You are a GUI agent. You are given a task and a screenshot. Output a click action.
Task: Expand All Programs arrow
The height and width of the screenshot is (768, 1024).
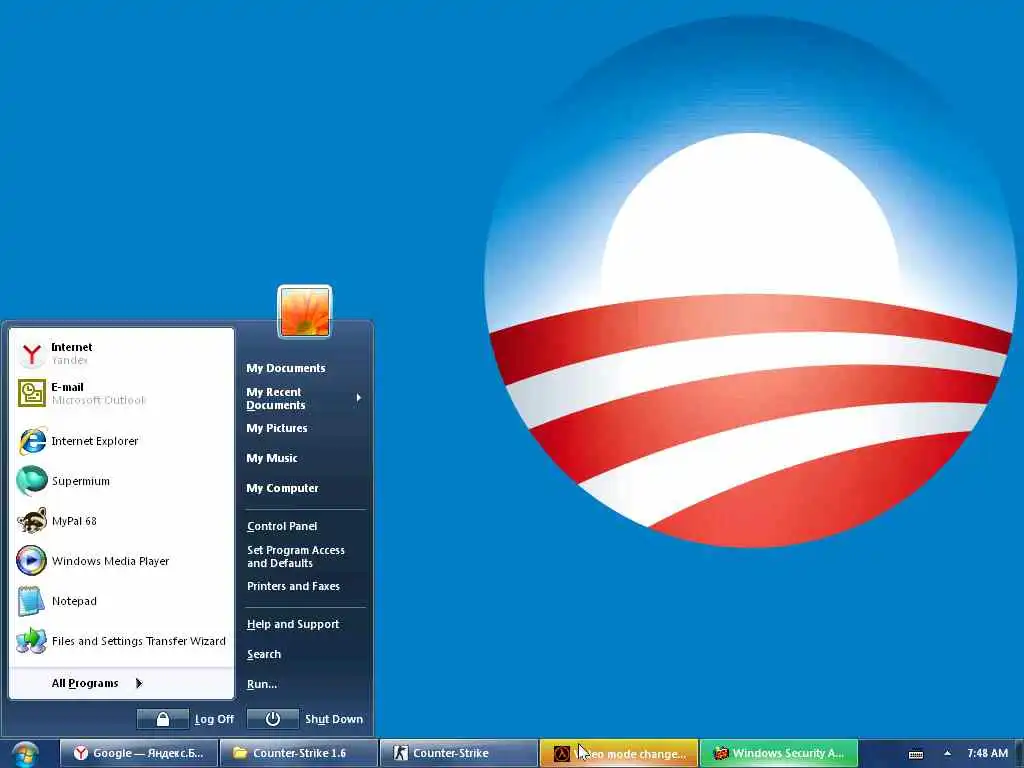pos(138,683)
